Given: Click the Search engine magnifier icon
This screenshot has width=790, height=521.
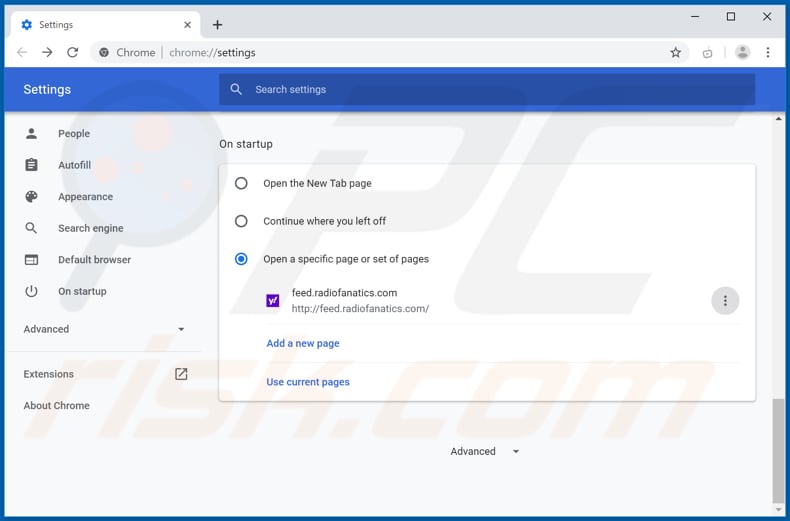Looking at the screenshot, I should click(x=31, y=228).
